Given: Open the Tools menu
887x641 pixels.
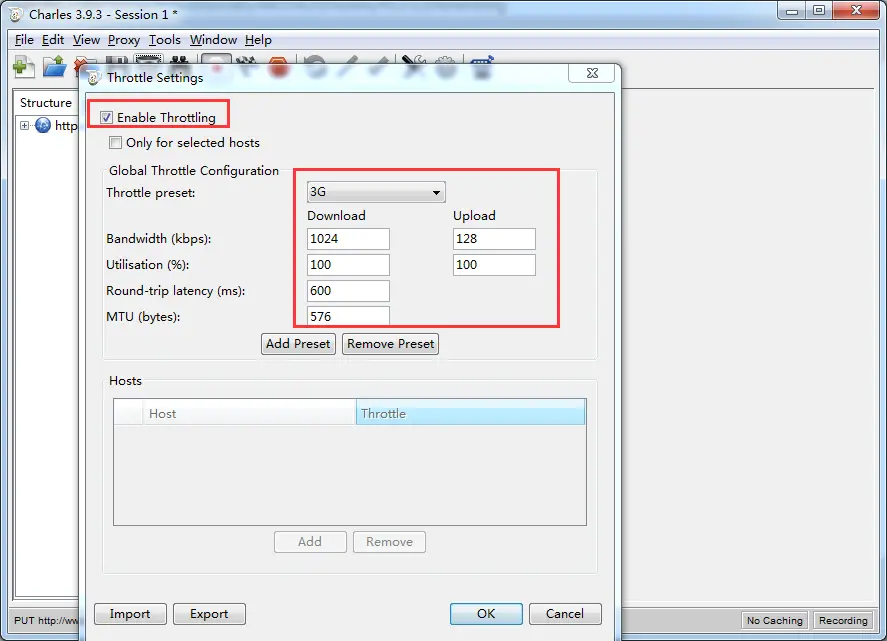Looking at the screenshot, I should coord(165,40).
